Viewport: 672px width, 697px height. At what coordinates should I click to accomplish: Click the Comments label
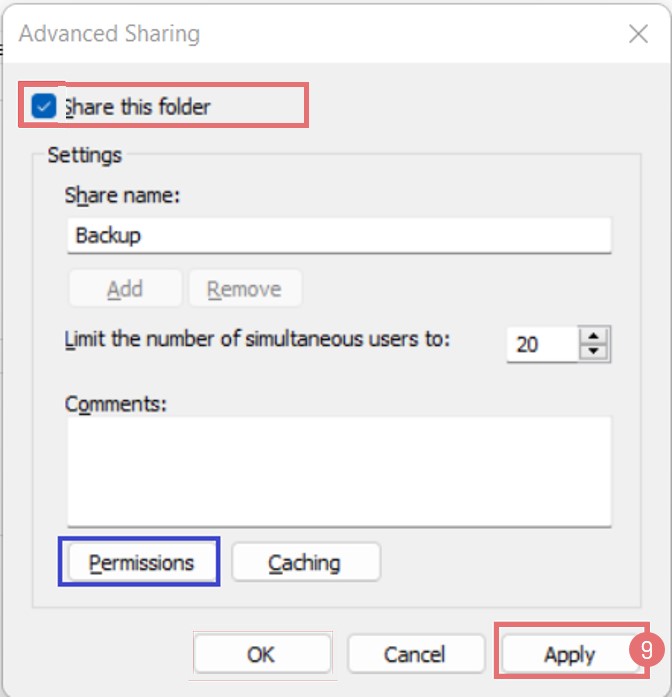point(116,404)
